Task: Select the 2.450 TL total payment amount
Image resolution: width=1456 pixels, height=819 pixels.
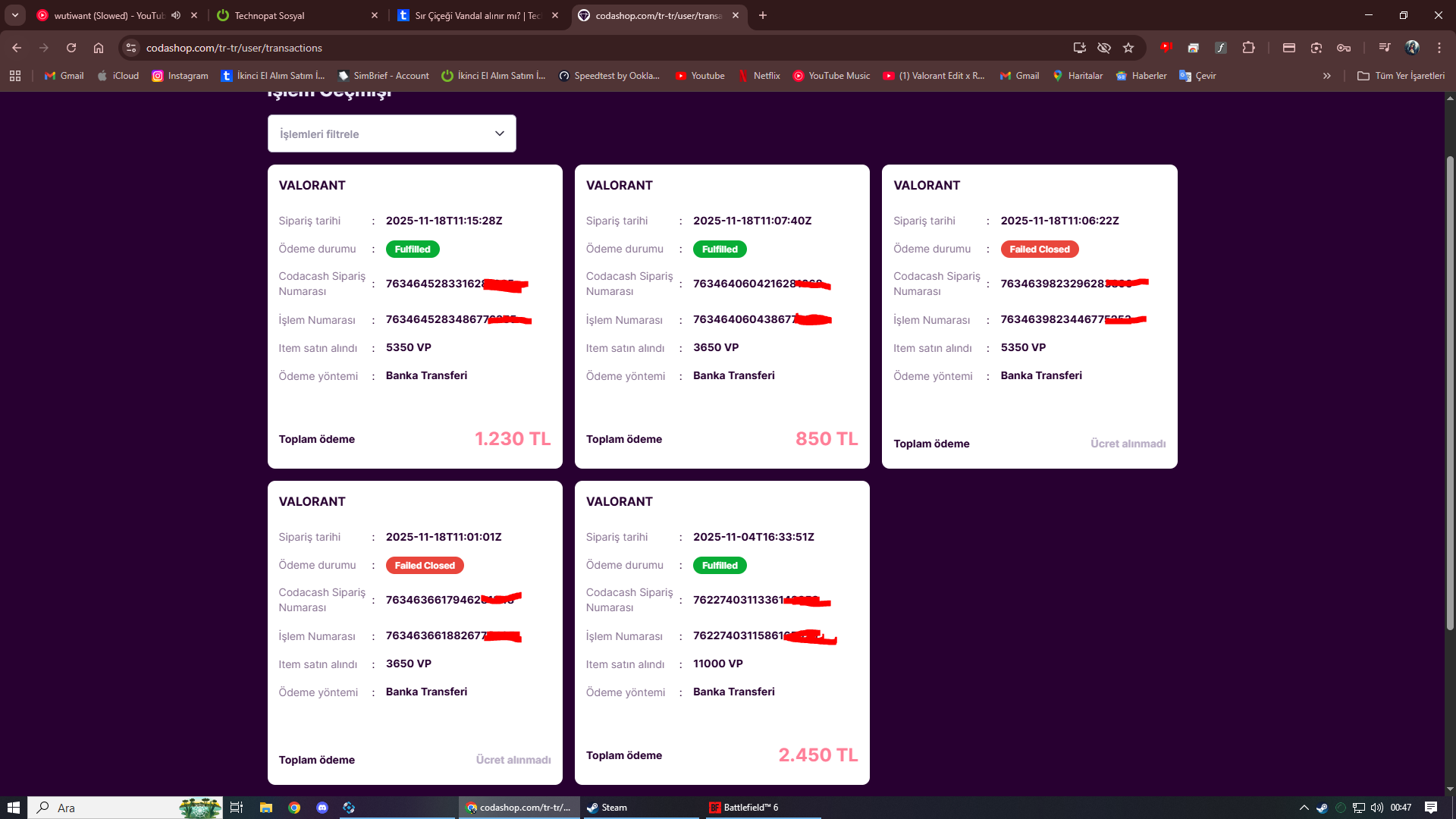Action: [x=817, y=755]
